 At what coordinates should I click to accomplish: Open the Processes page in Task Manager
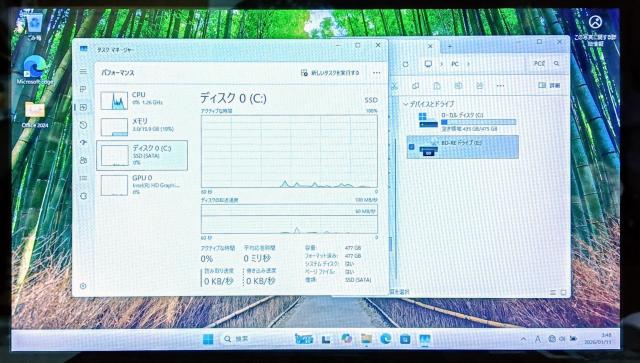83,89
